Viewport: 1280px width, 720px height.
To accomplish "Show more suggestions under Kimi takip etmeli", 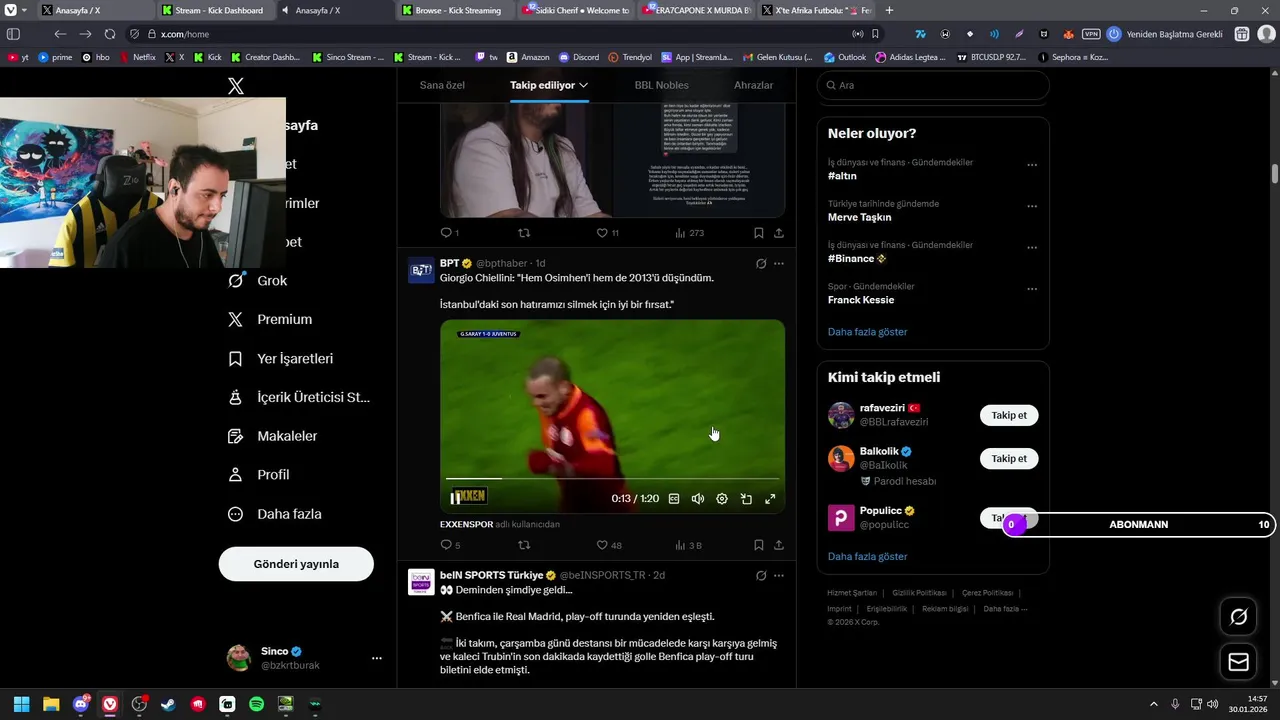I will tap(868, 557).
